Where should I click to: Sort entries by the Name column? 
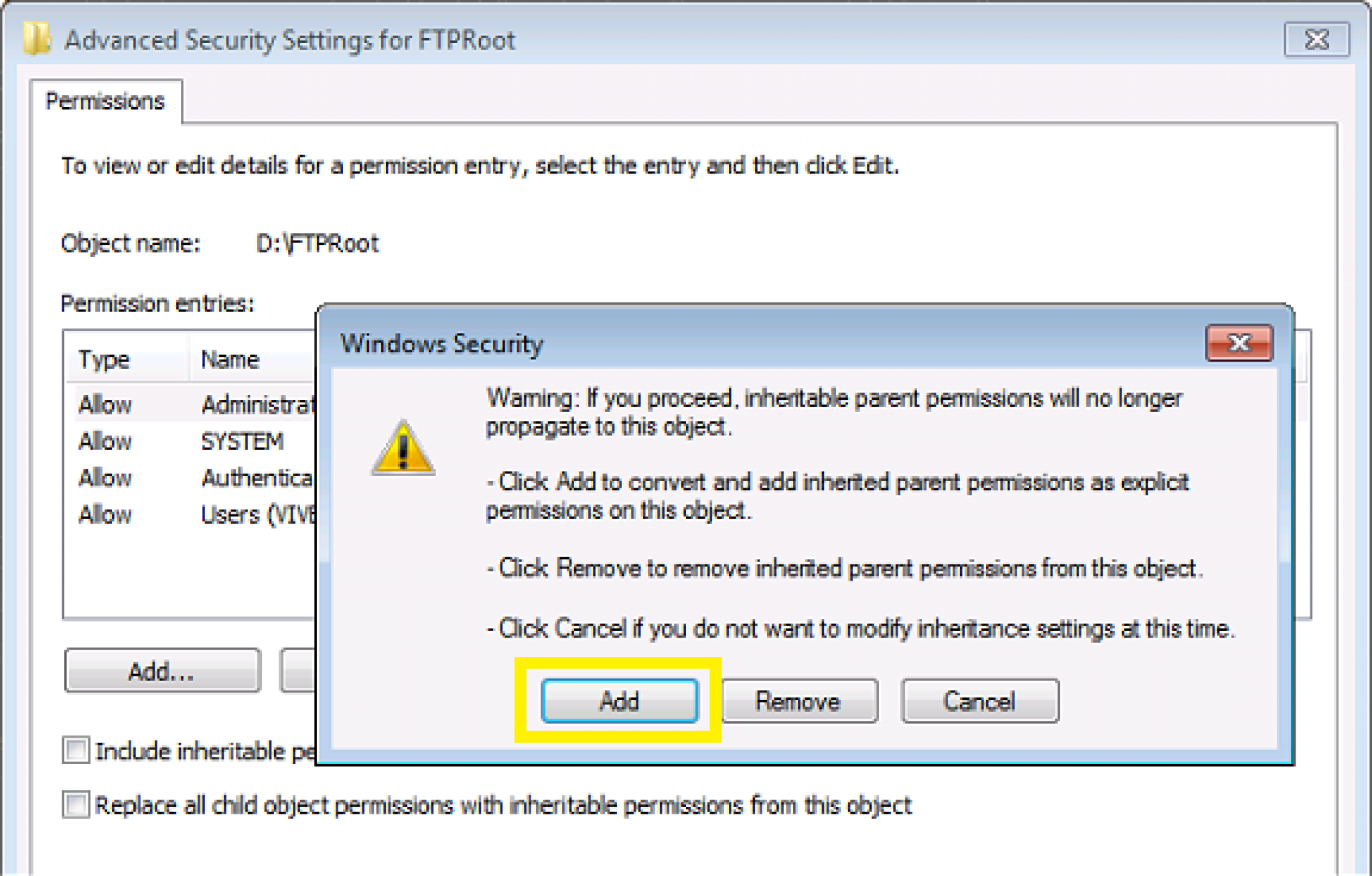click(230, 359)
